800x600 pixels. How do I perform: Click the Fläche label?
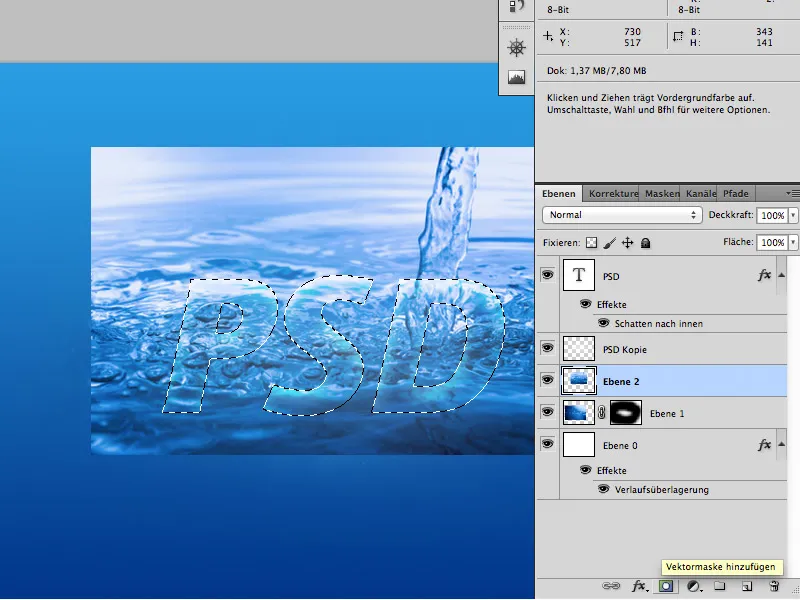coord(738,242)
